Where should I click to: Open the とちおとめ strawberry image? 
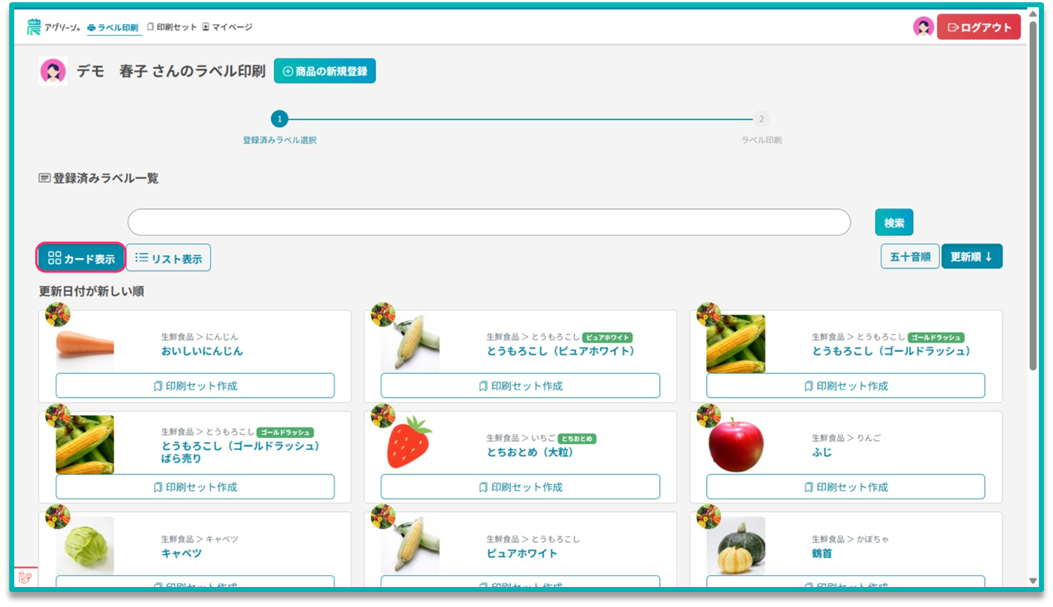coord(410,444)
